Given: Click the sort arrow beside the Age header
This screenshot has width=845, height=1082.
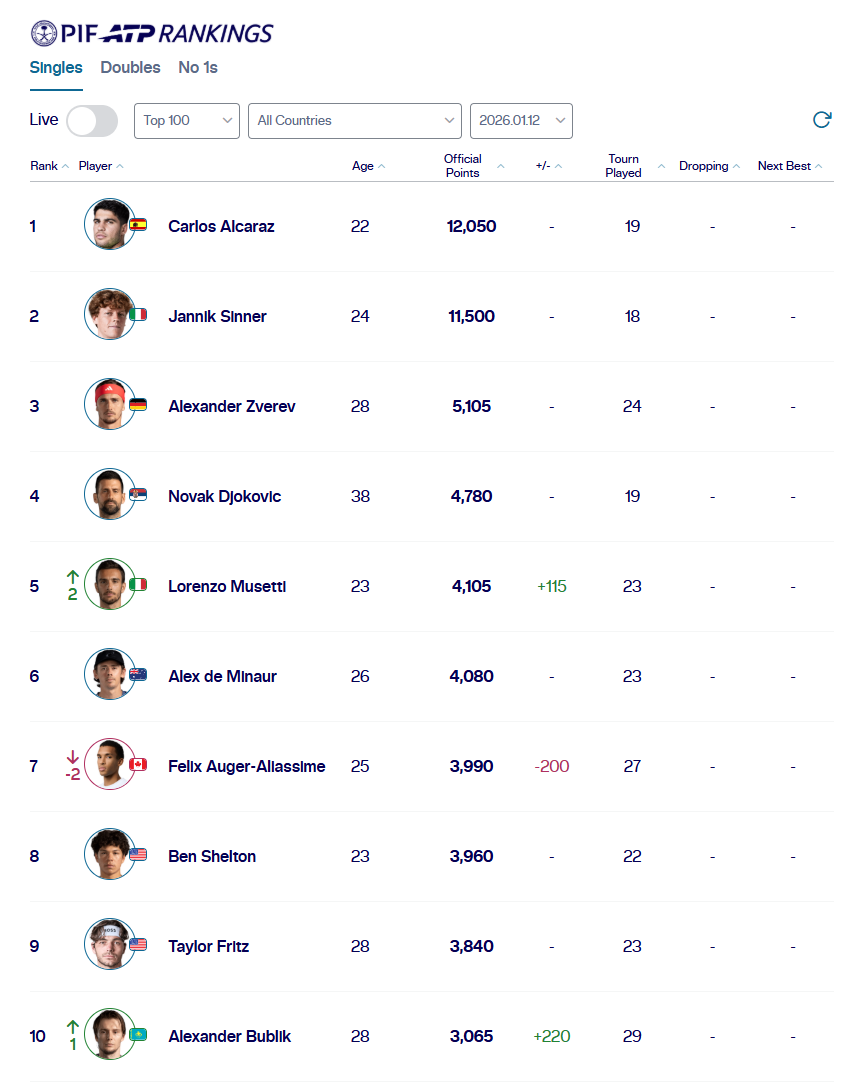Looking at the screenshot, I should pyautogui.click(x=382, y=167).
